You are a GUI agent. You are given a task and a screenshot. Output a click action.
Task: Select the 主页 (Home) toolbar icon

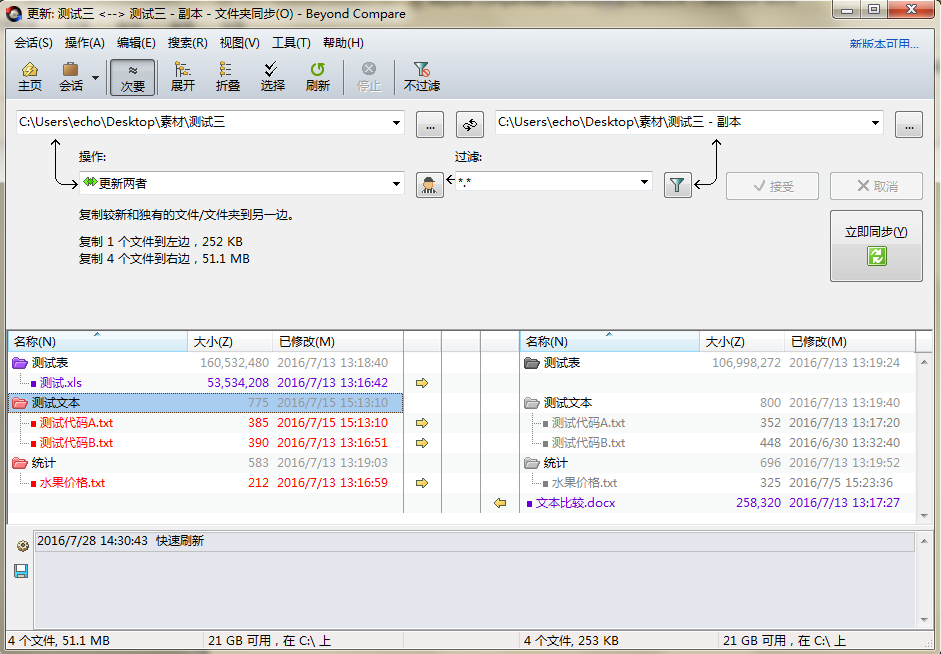coord(30,76)
